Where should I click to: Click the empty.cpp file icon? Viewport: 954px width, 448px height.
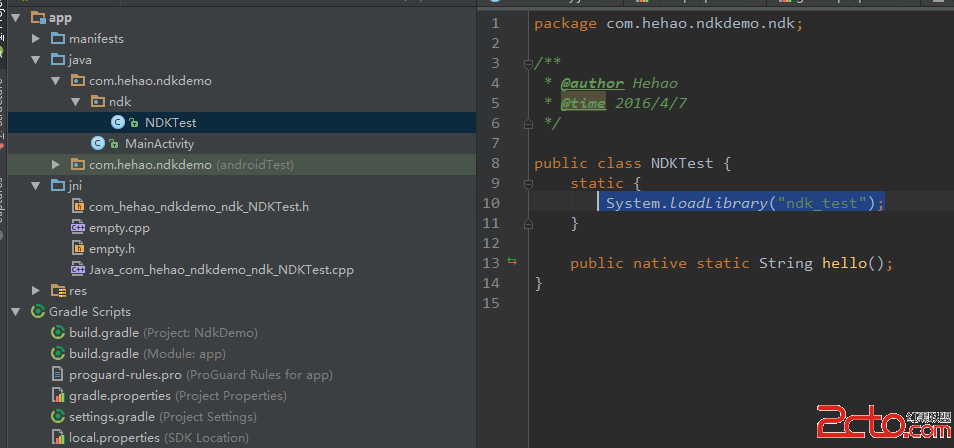pos(77,227)
